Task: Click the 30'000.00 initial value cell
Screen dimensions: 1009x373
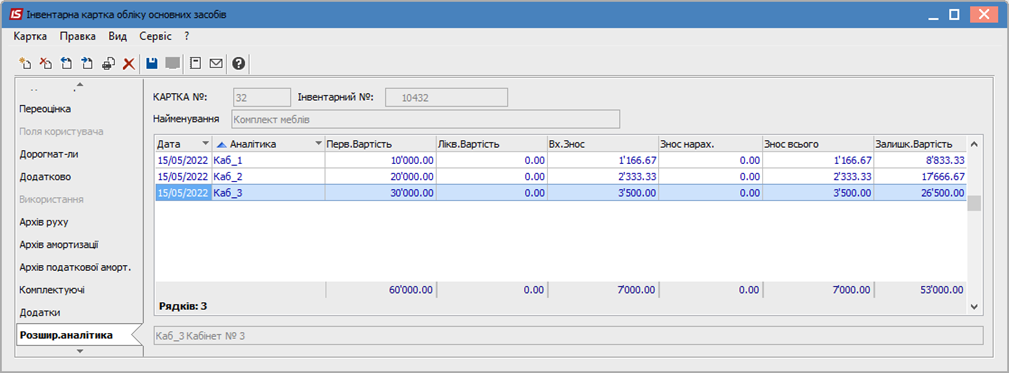Action: (x=380, y=192)
